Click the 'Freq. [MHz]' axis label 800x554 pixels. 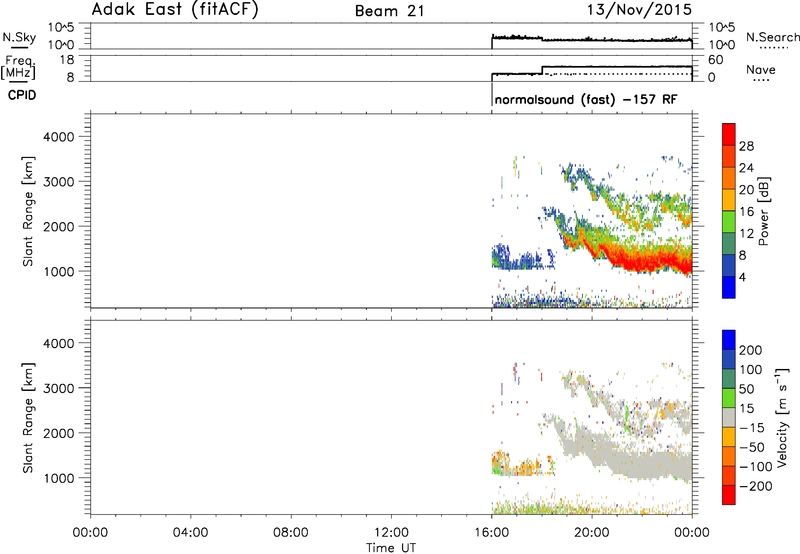pos(18,68)
